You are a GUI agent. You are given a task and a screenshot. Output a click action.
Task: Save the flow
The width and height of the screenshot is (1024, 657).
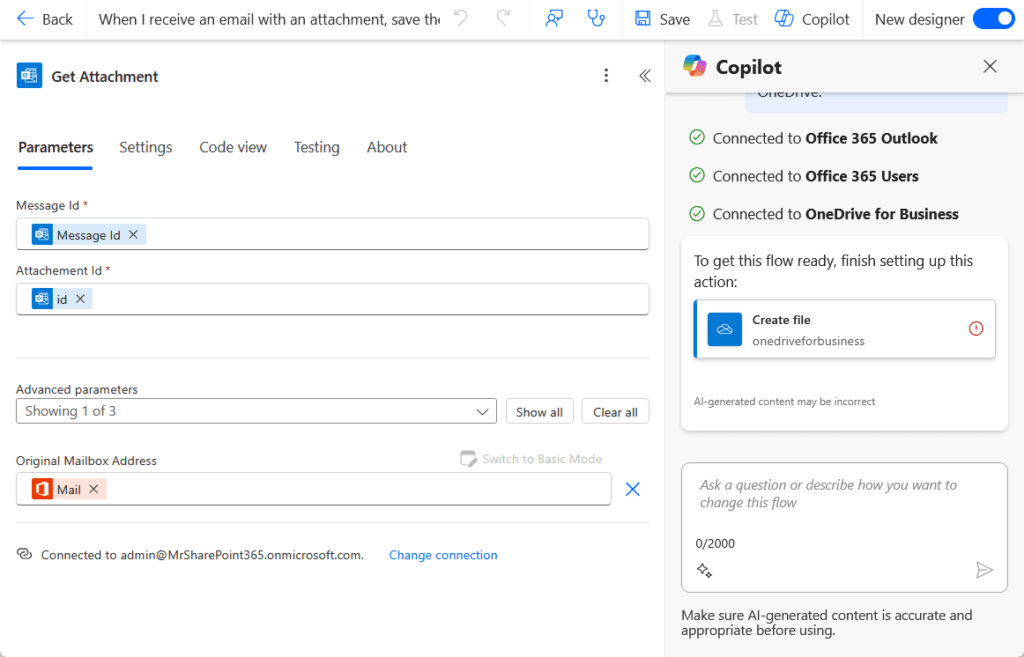click(662, 19)
